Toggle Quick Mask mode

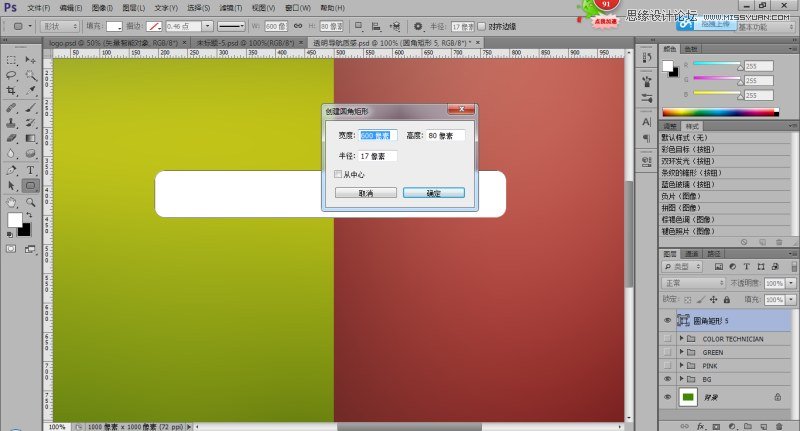tap(11, 249)
